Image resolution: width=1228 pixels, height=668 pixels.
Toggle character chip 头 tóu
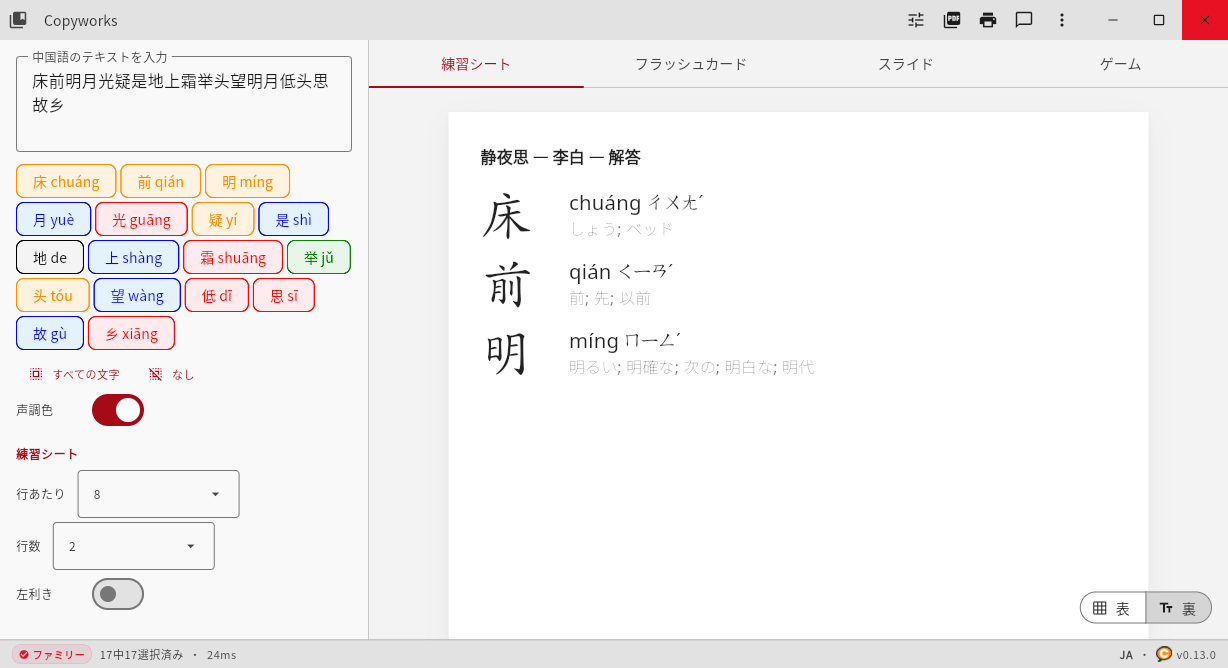53,295
